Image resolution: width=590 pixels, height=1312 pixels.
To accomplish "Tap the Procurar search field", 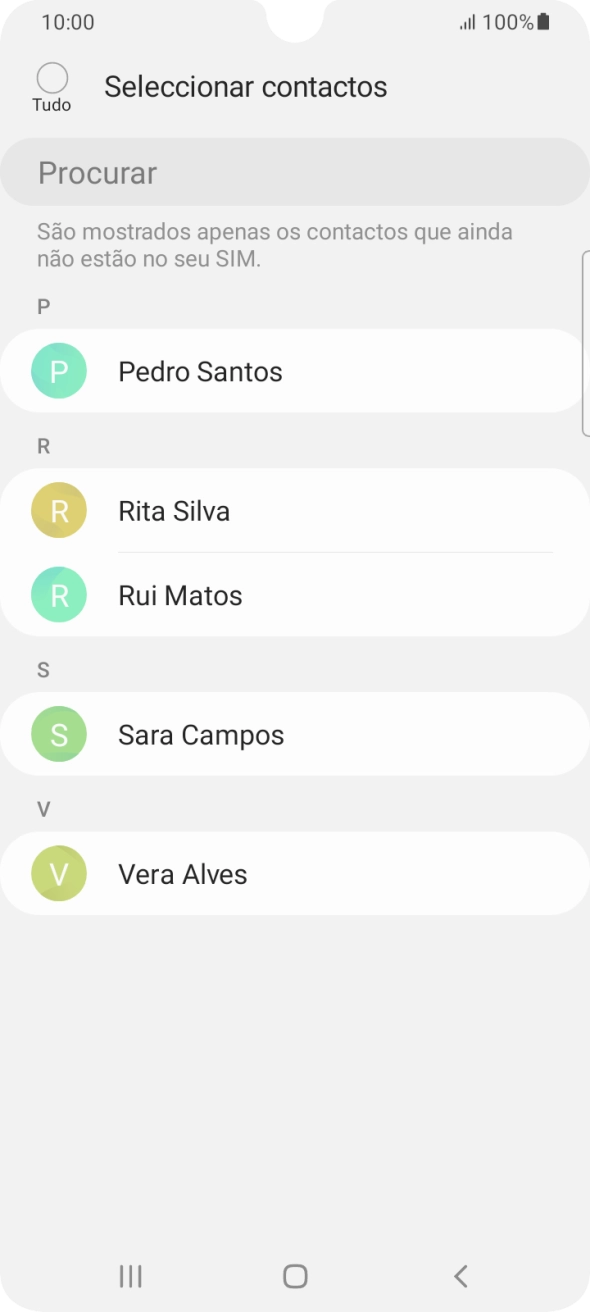I will point(295,172).
